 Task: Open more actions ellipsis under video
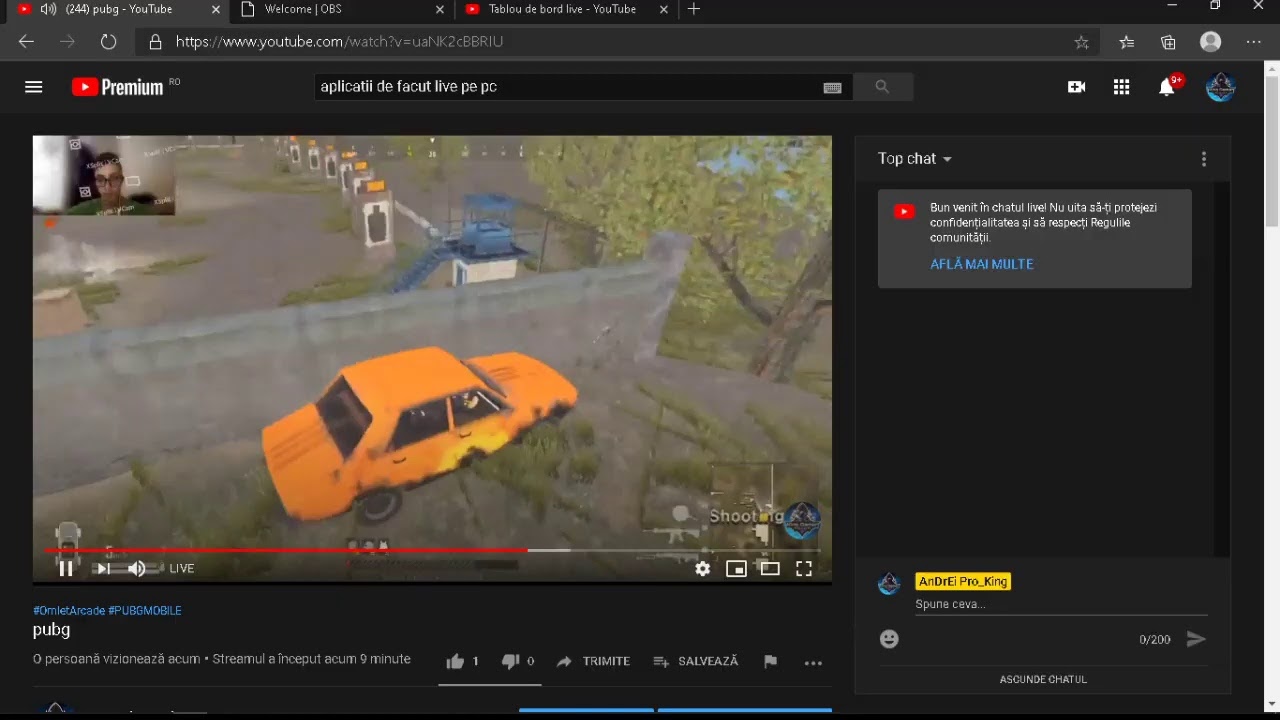[x=813, y=662]
